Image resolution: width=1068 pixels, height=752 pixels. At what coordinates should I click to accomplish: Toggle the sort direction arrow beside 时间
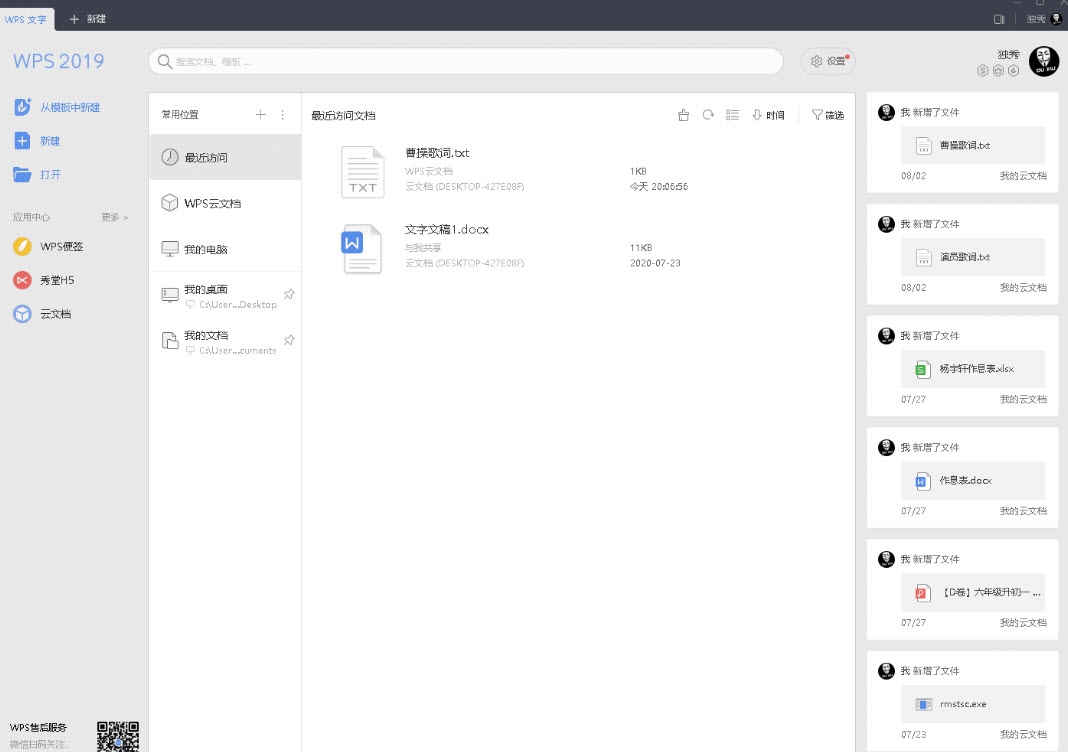(x=757, y=114)
